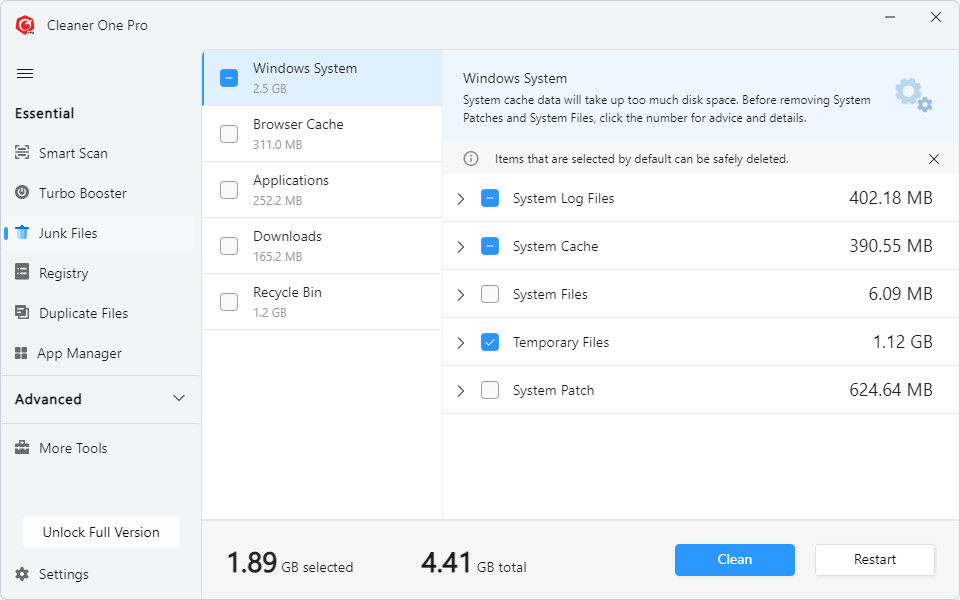The image size is (960, 600).
Task: Open Smart Scan from sidebar icon
Action: [22, 153]
